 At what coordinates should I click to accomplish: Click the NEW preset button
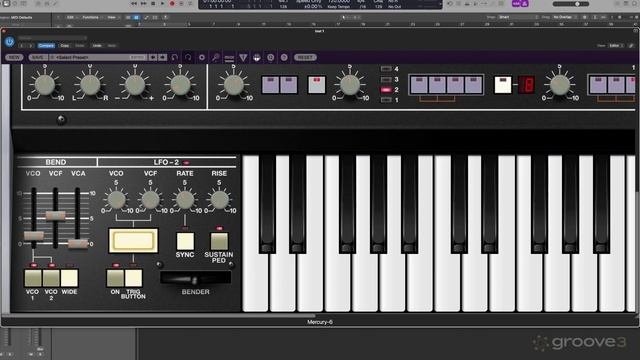(14, 58)
